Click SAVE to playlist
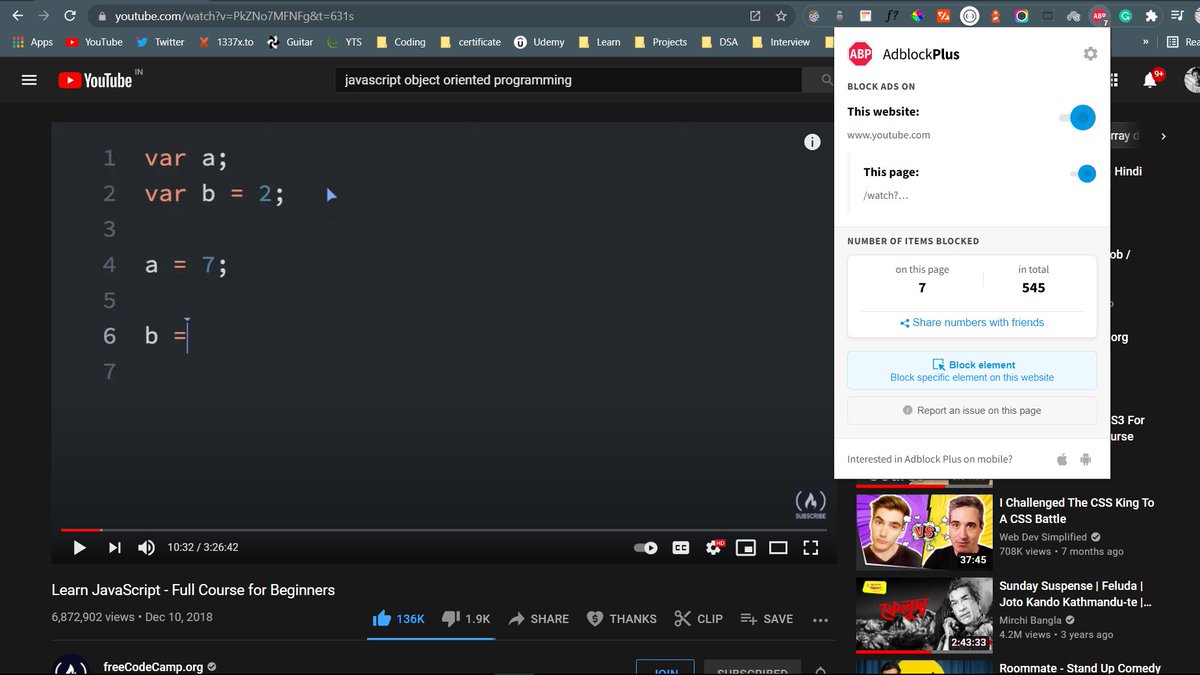 tap(766, 619)
